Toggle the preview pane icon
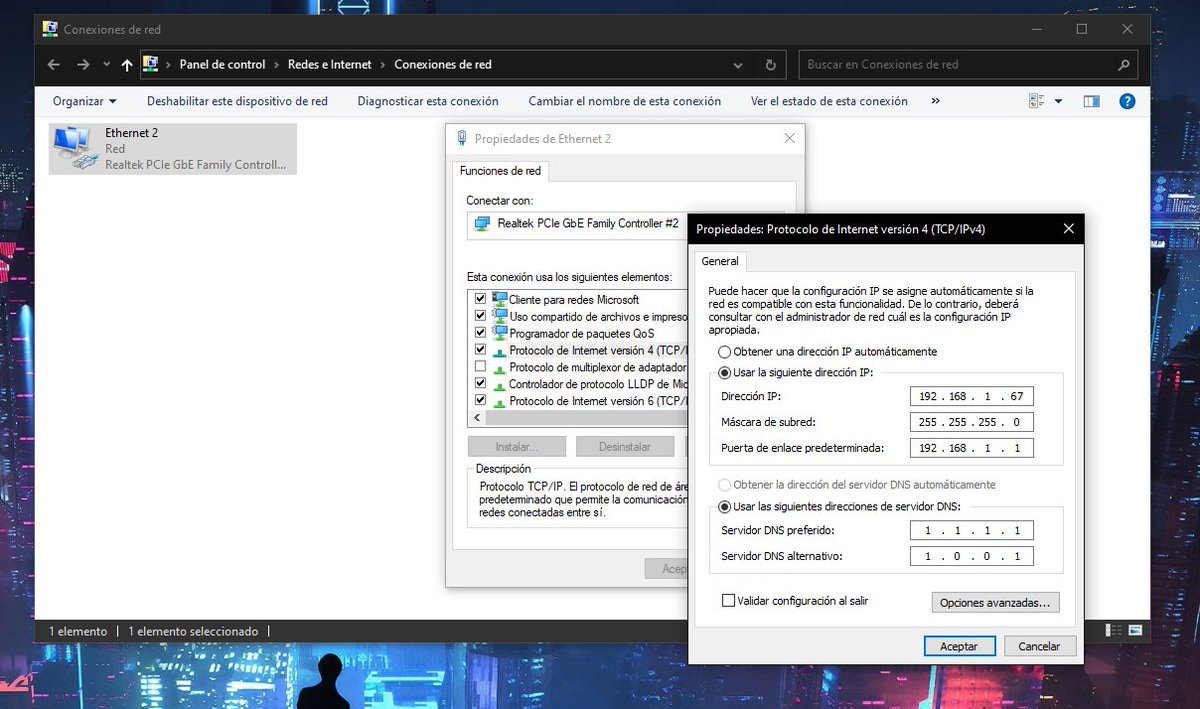The width and height of the screenshot is (1200, 709). click(1091, 101)
